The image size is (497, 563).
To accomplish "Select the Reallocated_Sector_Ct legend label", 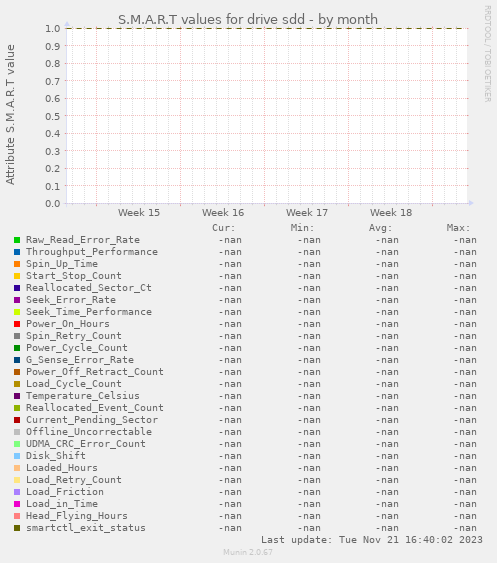I will tap(89, 288).
